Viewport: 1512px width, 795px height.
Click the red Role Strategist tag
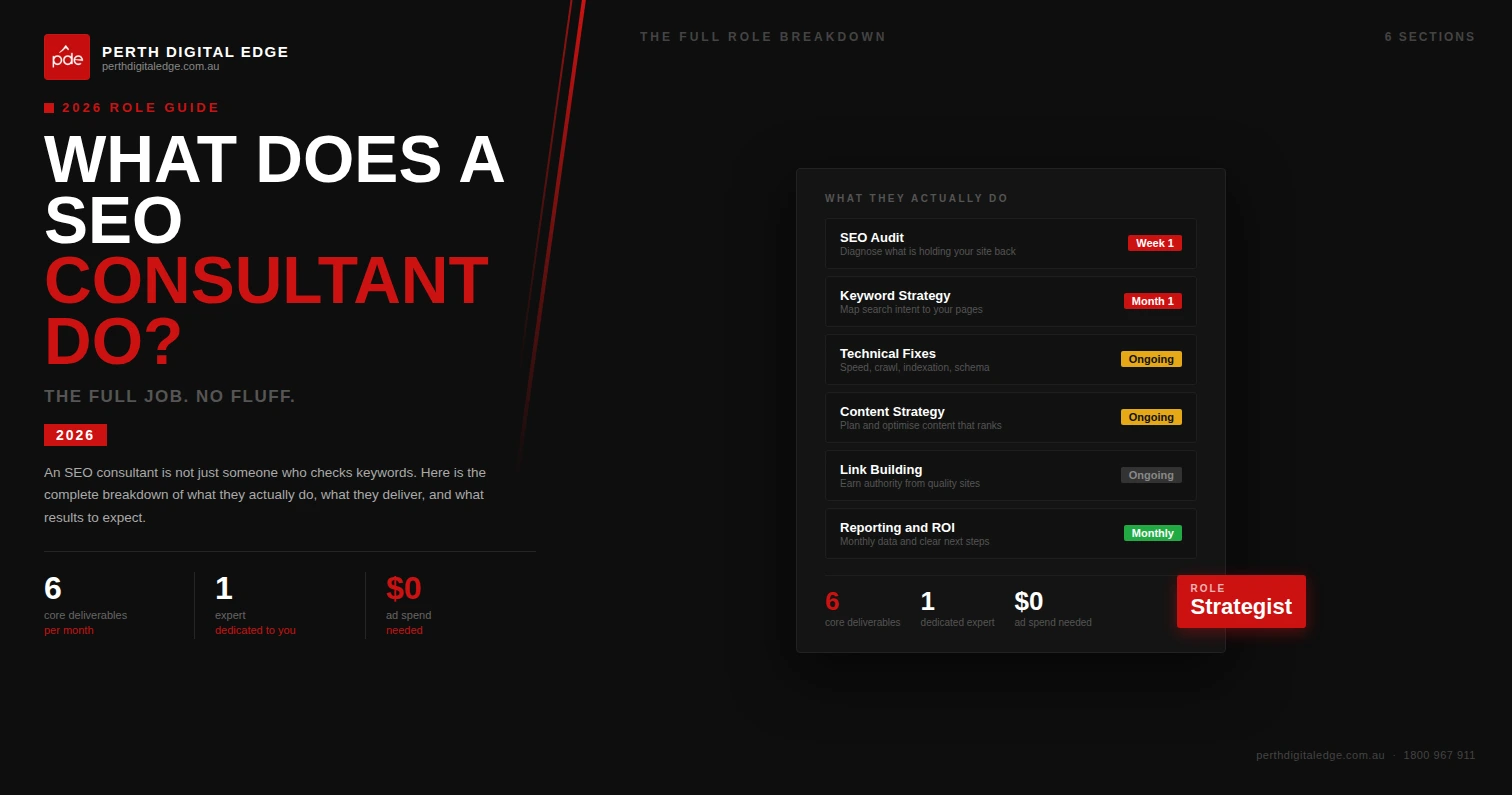point(1240,602)
